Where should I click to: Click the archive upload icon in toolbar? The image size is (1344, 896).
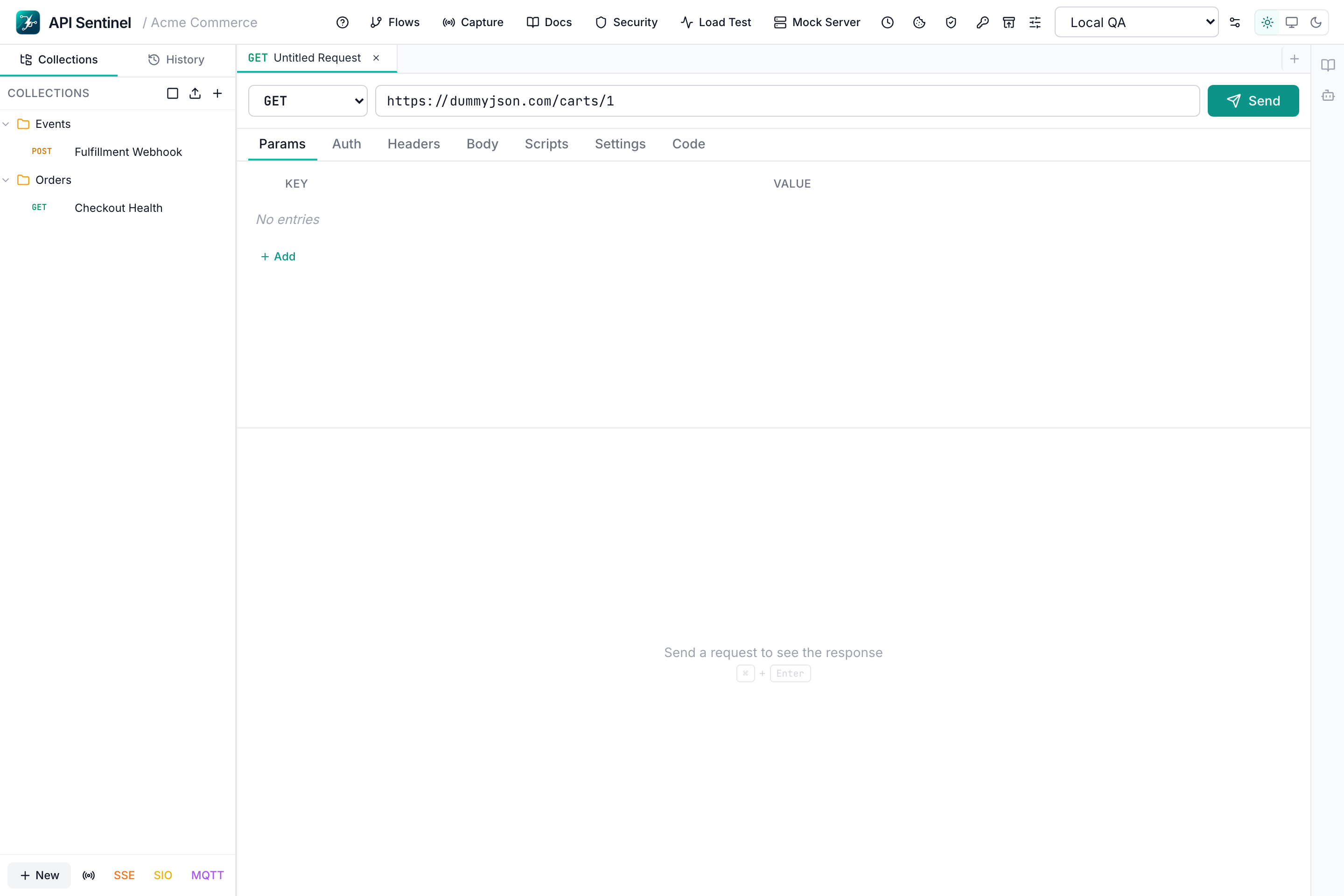1009,22
